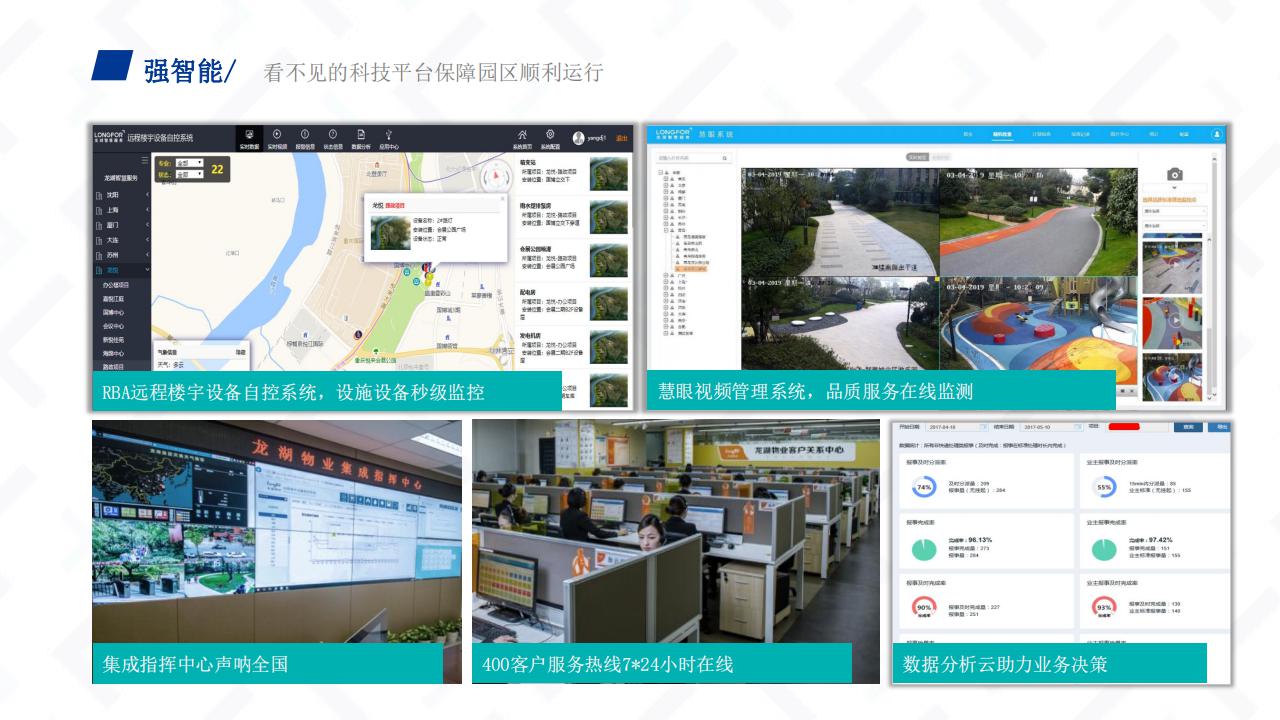Expand 苏州 in the RBA city sidebar
The height and width of the screenshot is (720, 1280).
[122, 255]
